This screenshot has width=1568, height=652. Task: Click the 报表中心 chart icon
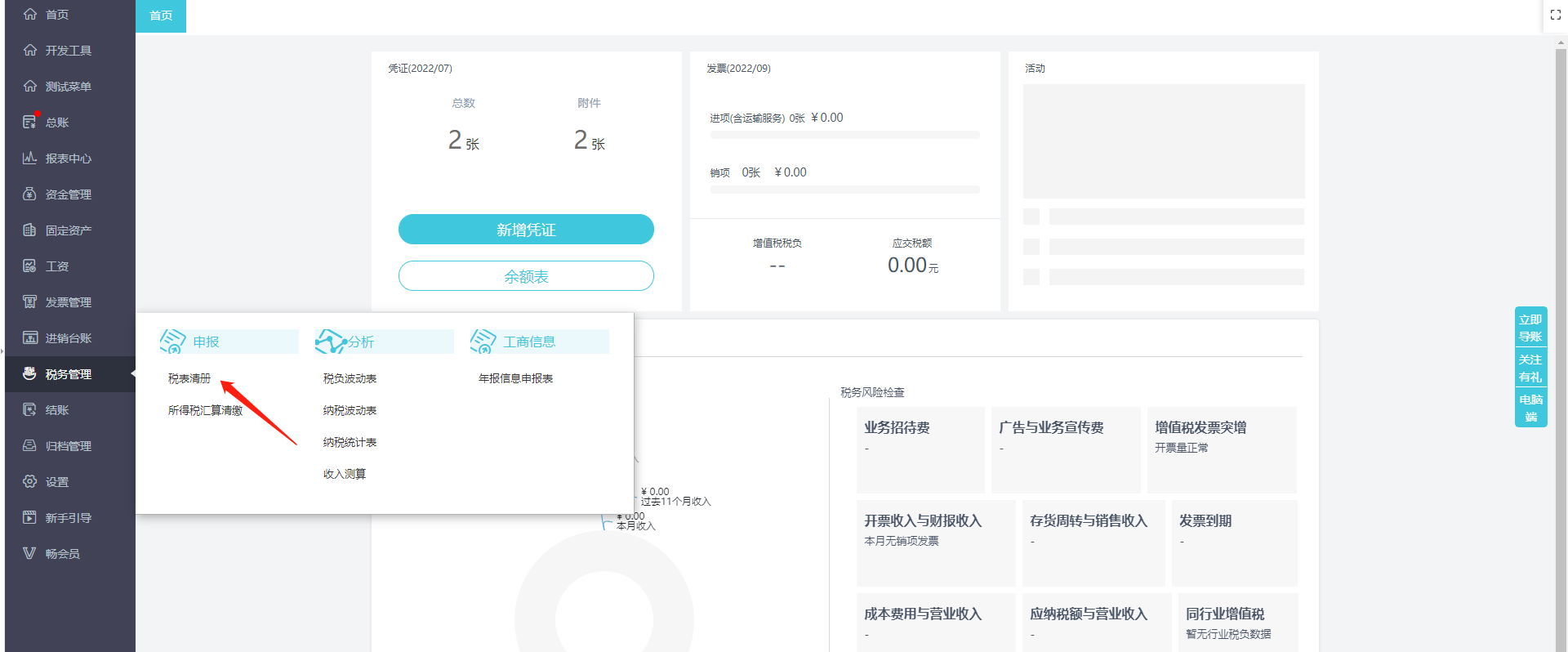pos(29,158)
